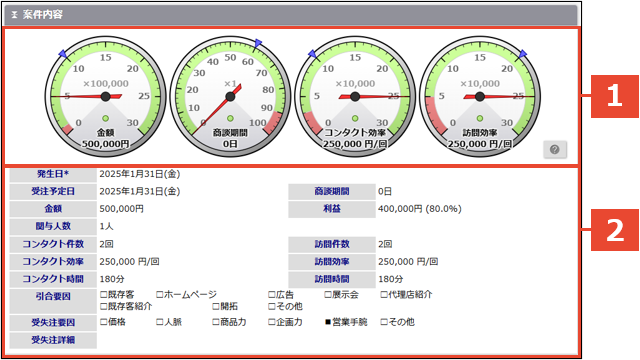Click the blue marker on コンタクト効率 gauge
640x360 pixels.
point(312,53)
